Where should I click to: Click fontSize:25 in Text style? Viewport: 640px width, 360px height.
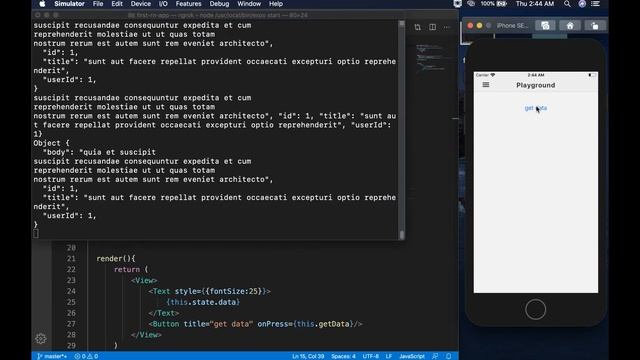234,291
